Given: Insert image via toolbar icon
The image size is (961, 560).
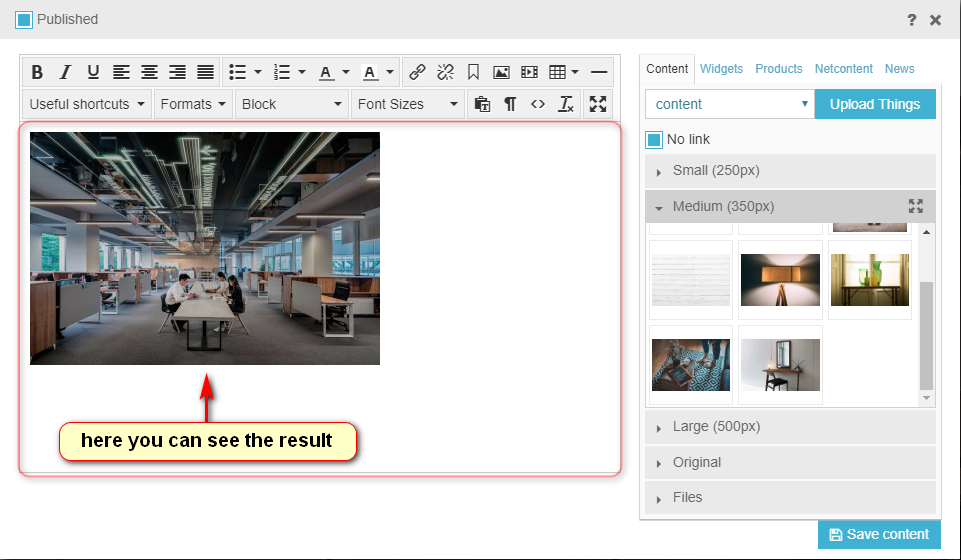Looking at the screenshot, I should pyautogui.click(x=501, y=72).
